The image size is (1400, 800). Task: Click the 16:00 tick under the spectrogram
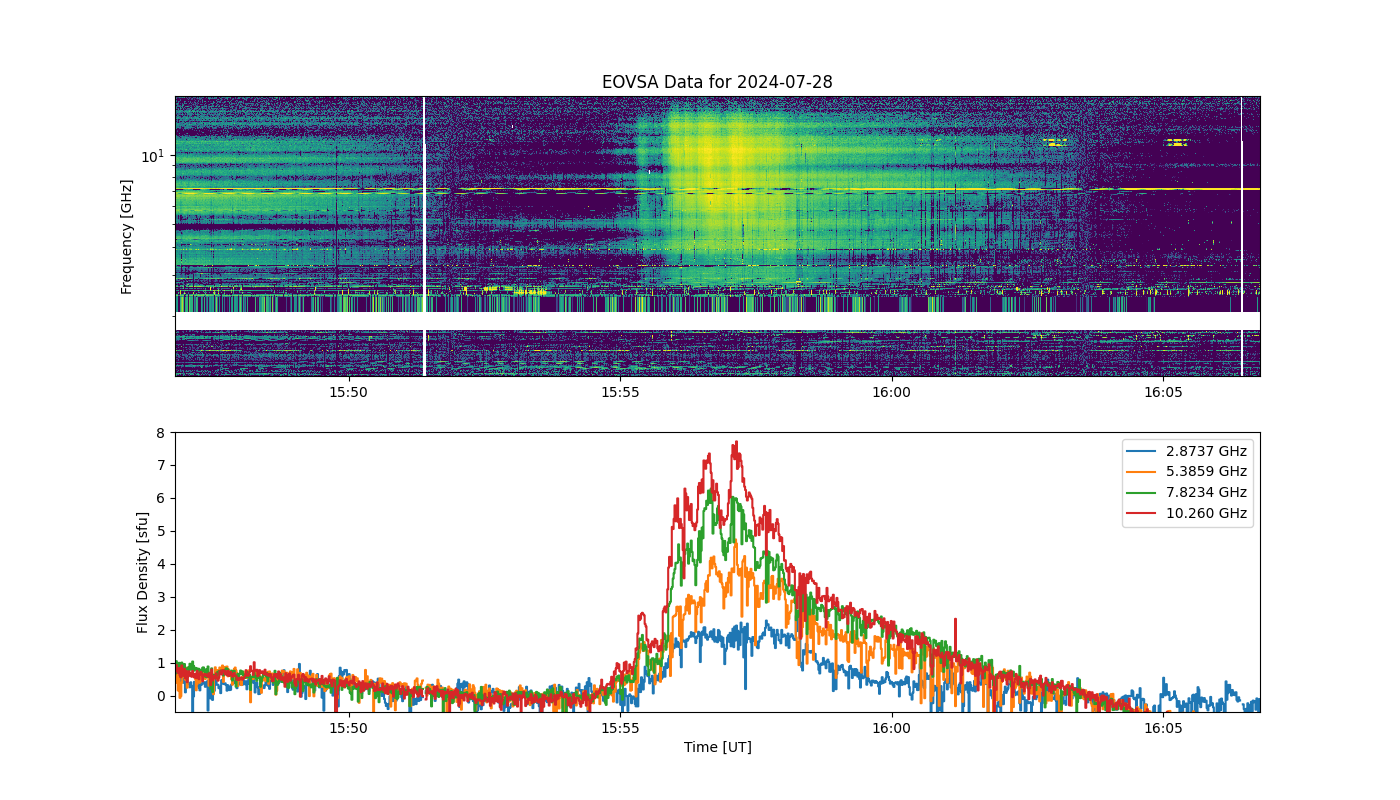coord(891,392)
